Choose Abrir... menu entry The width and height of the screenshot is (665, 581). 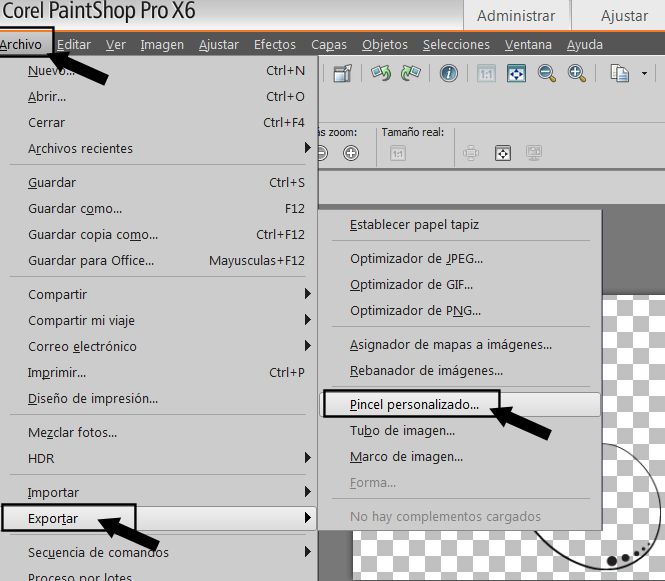point(159,97)
